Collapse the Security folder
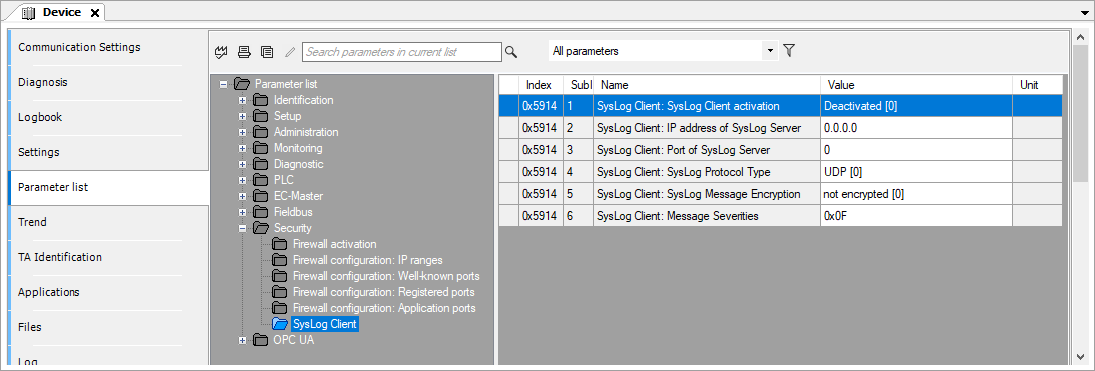This screenshot has width=1095, height=371. (242, 228)
